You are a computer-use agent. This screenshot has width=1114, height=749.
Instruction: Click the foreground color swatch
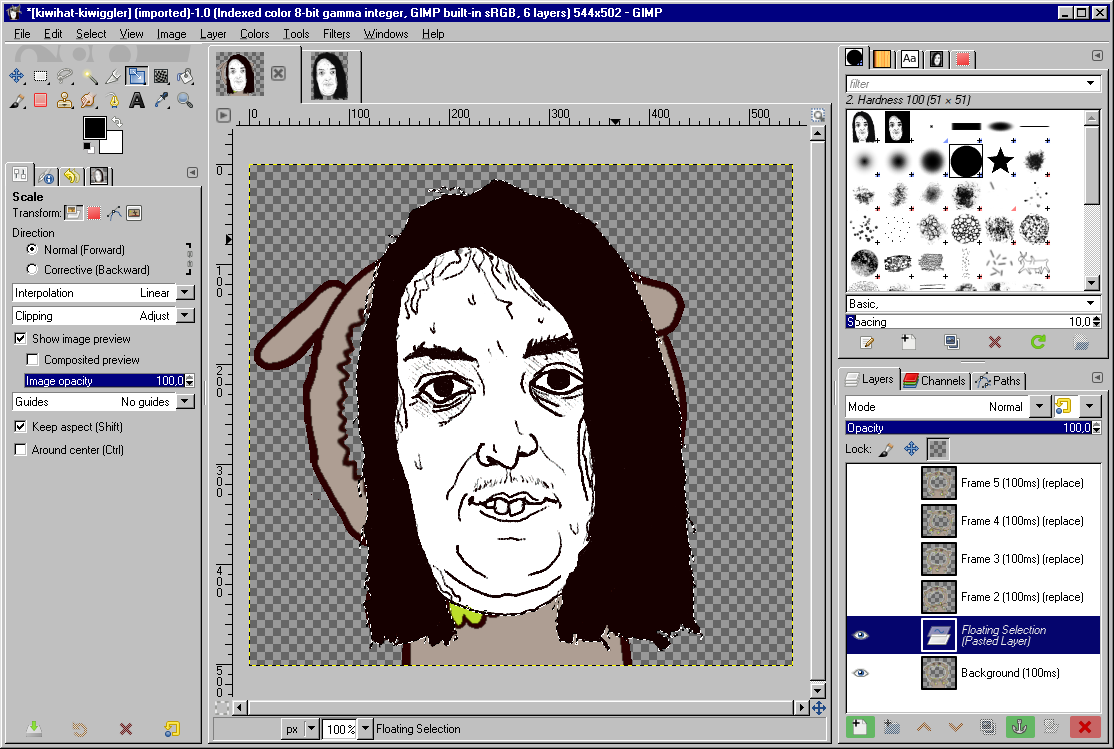(94, 128)
